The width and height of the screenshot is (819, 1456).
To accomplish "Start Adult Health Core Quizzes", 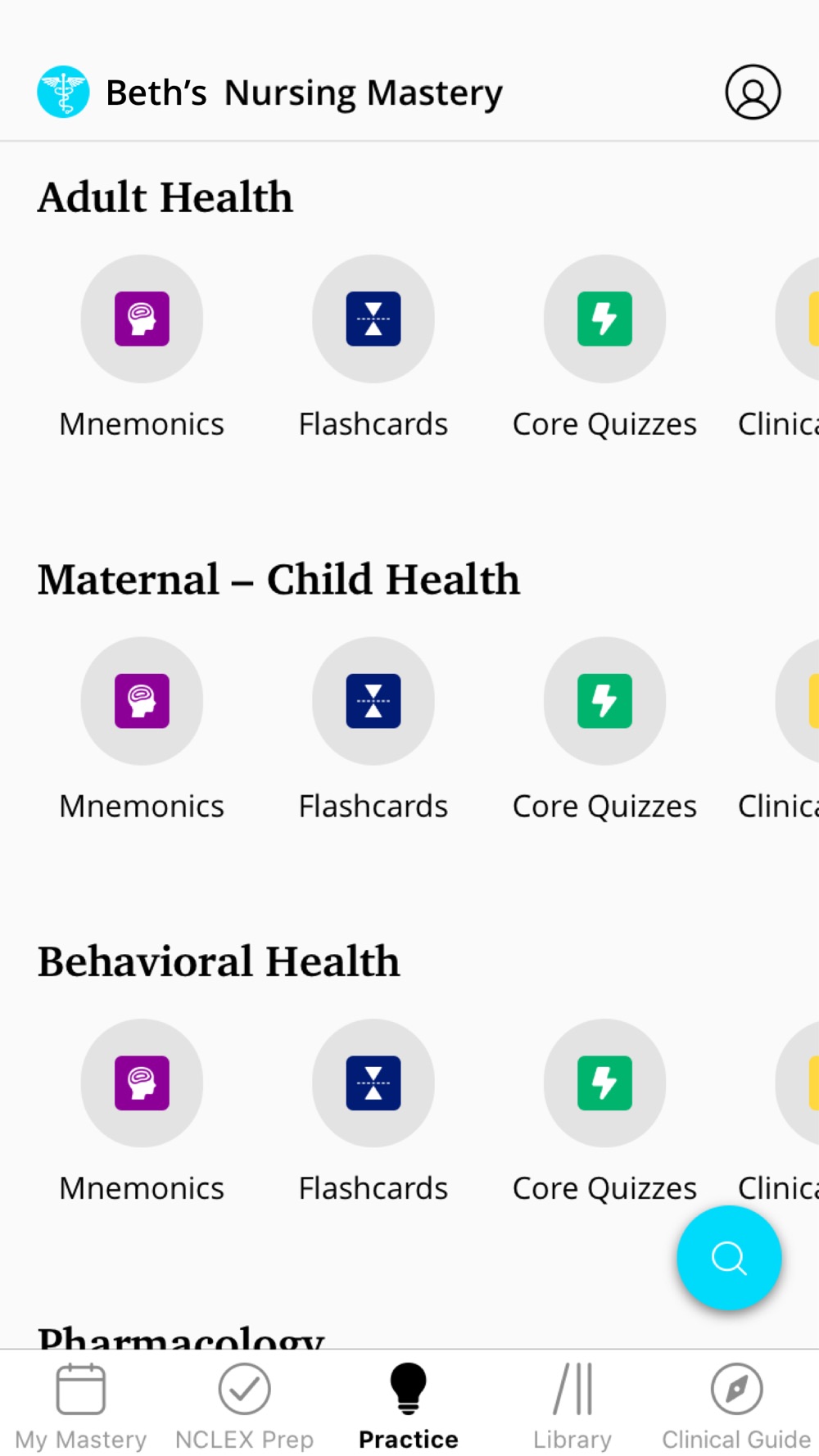I will tap(604, 319).
